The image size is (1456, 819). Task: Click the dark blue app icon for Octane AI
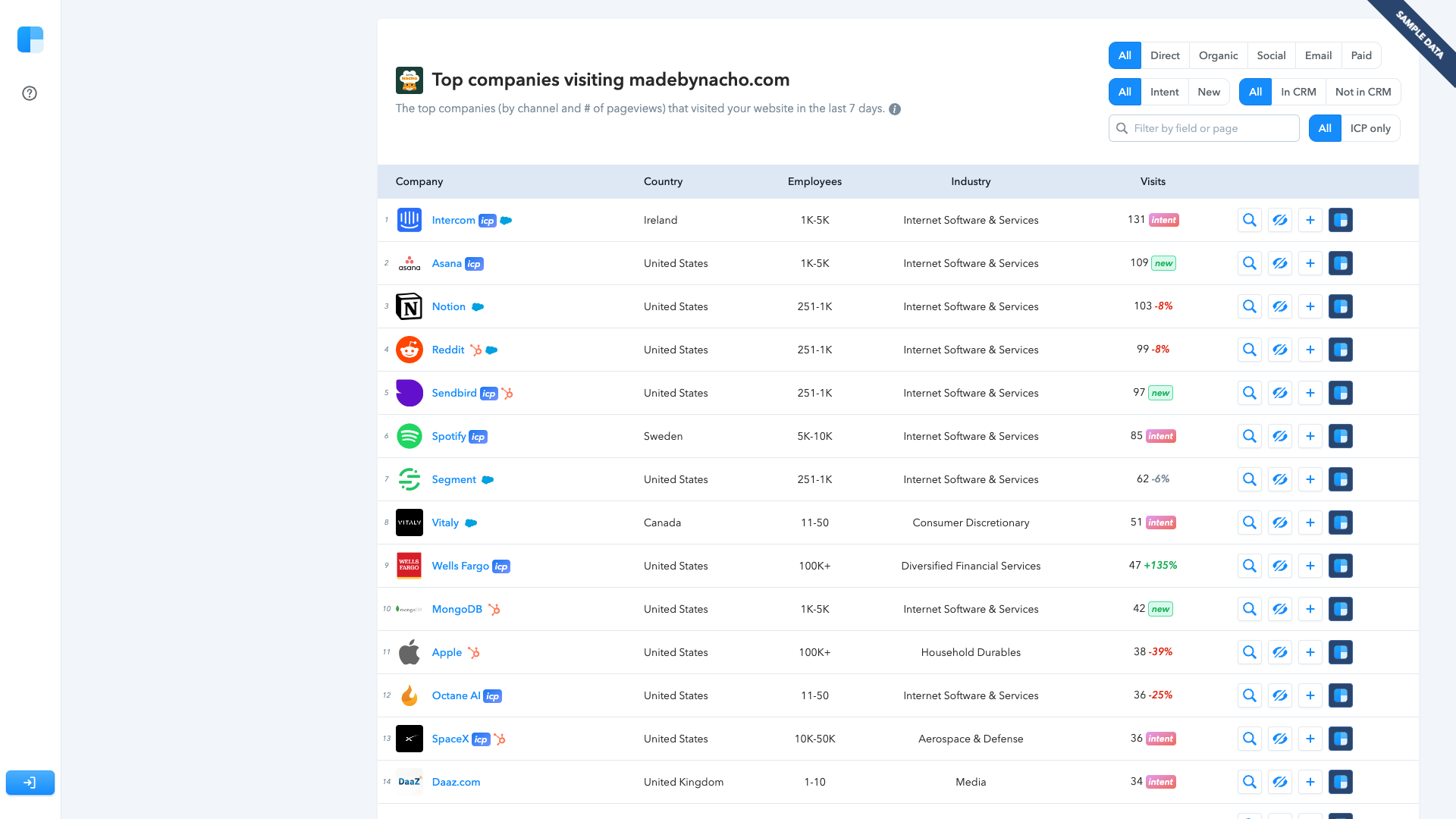point(1341,695)
